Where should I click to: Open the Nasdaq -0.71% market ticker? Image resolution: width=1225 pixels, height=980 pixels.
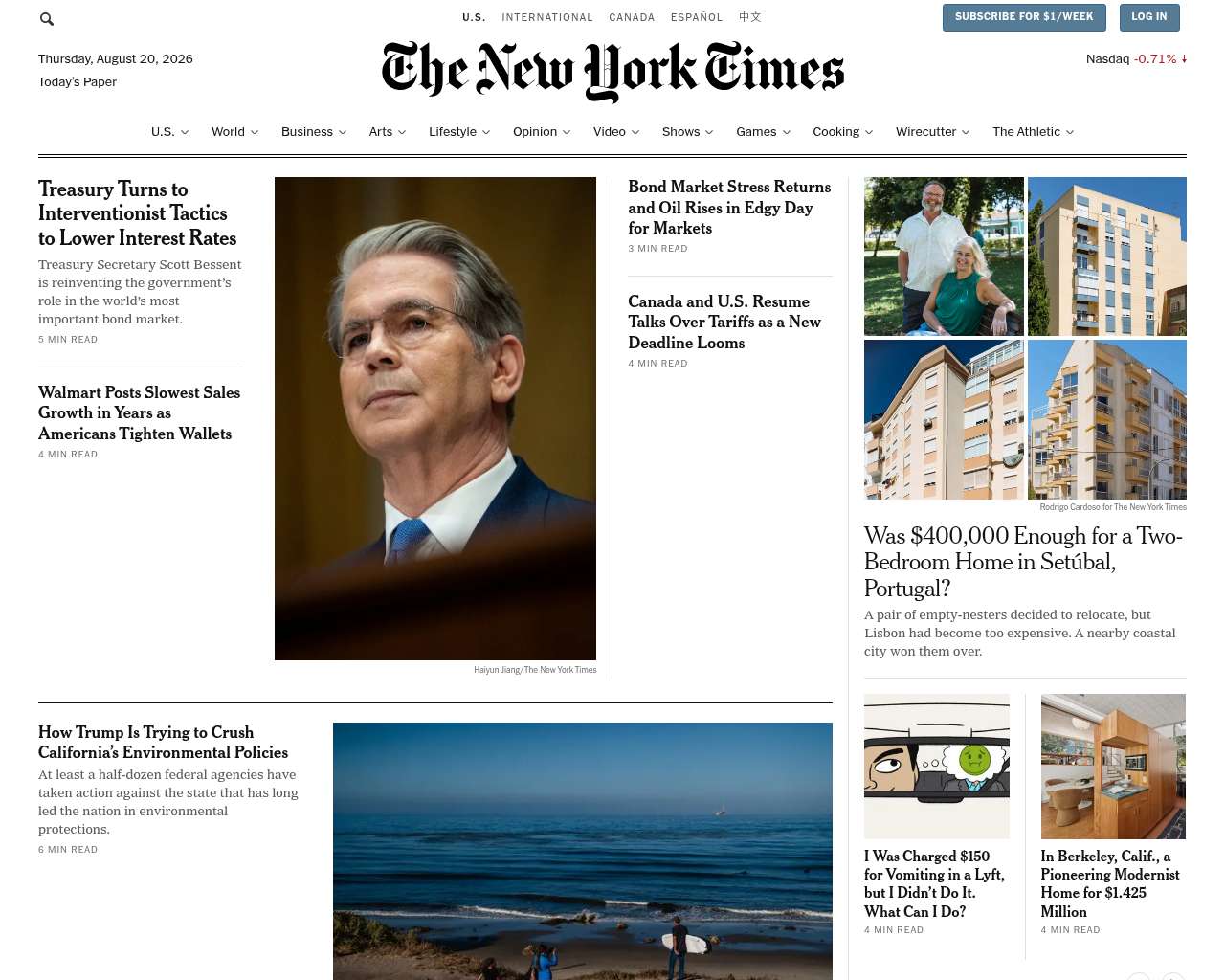(1136, 59)
